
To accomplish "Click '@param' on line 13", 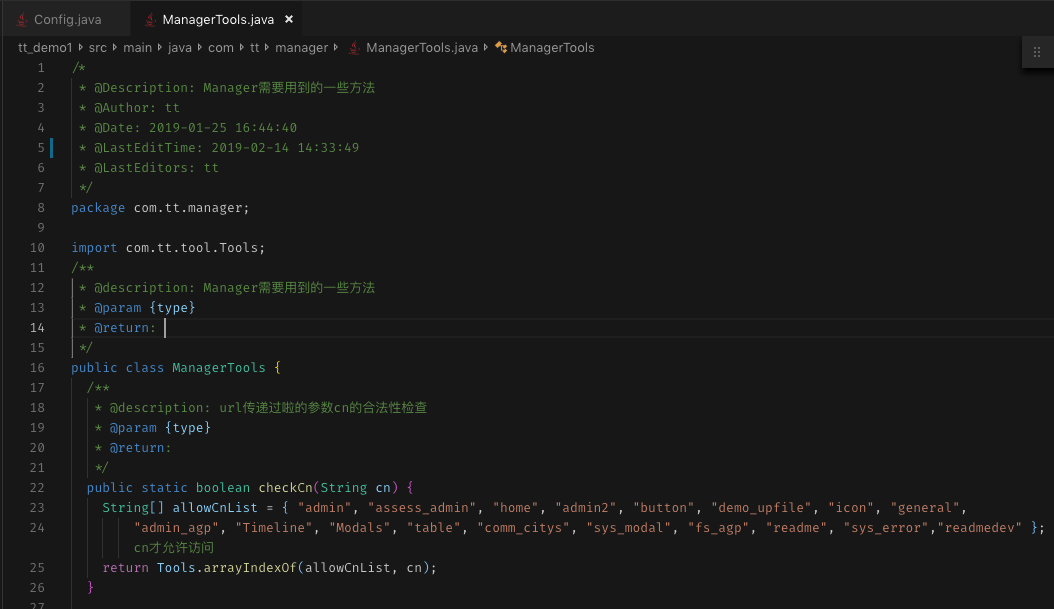I will (x=118, y=307).
